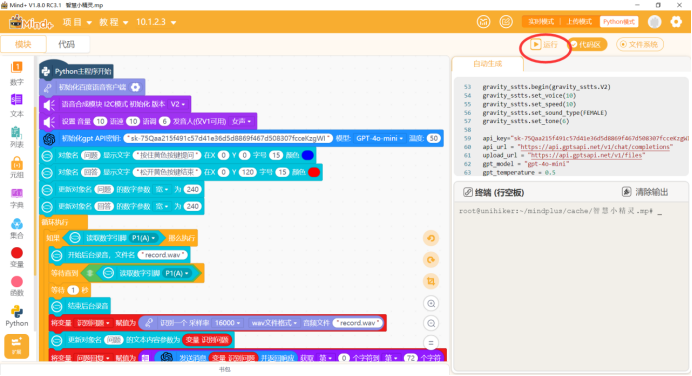
Task: Open the 16000 sample rate dropdown
Action: point(227,323)
